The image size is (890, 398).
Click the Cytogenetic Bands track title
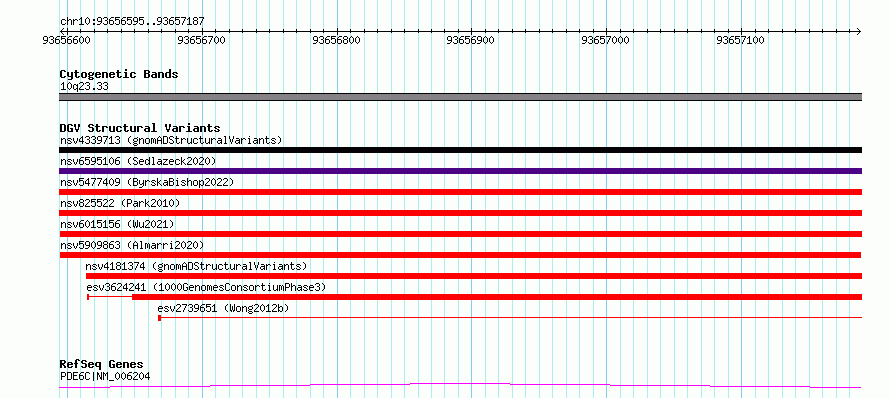tap(119, 74)
